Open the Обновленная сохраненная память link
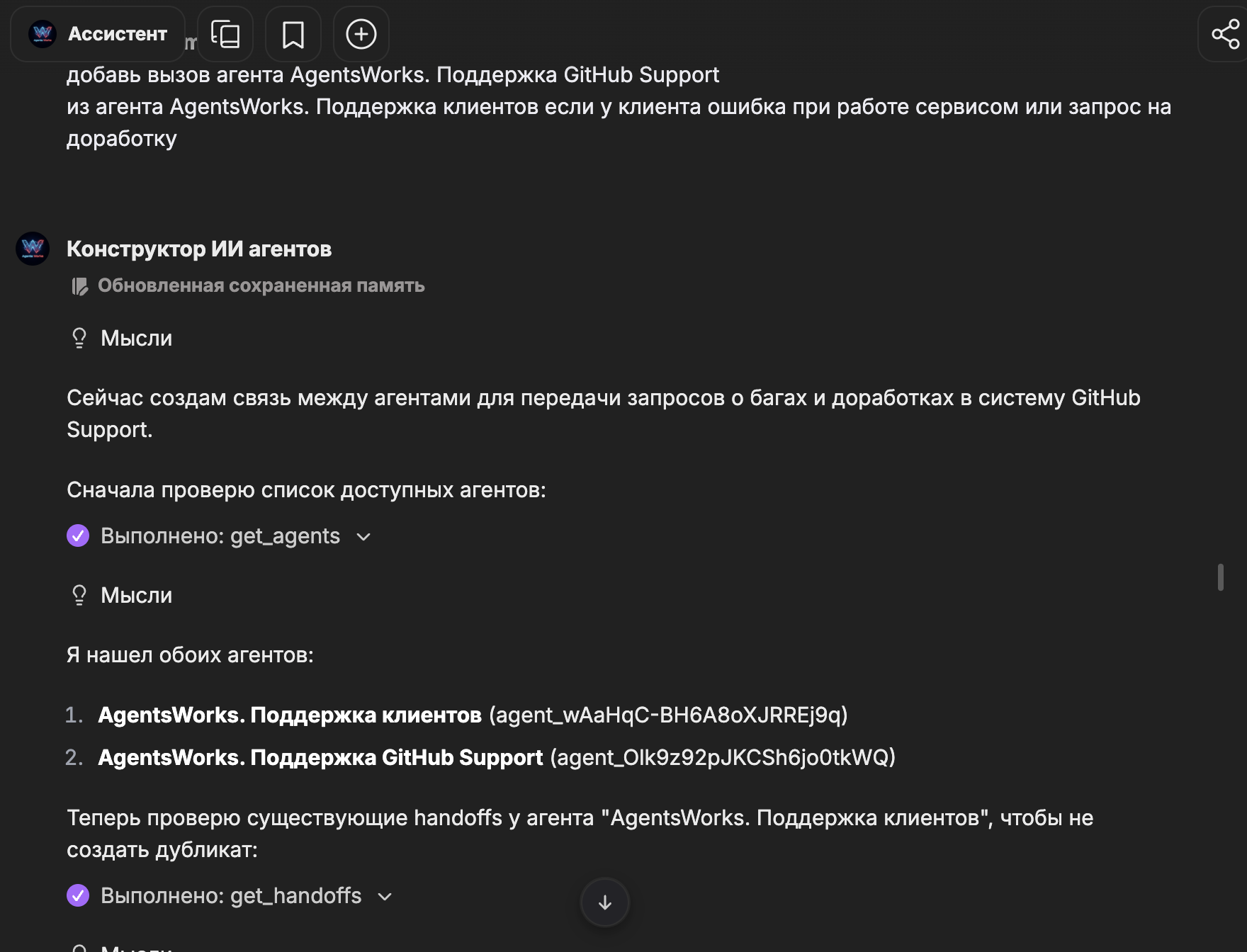1247x952 pixels. [261, 285]
